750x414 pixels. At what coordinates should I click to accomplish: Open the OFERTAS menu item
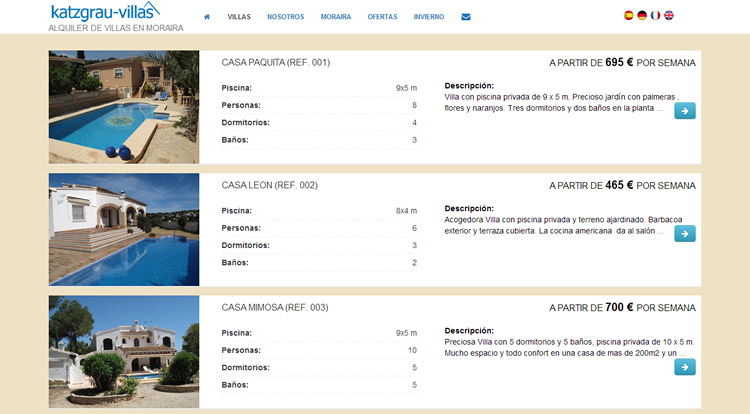[382, 17]
